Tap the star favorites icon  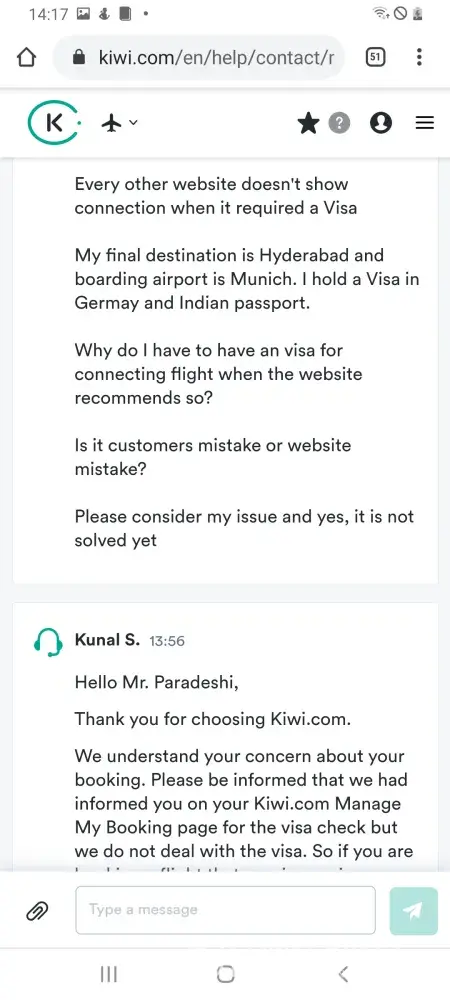pyautogui.click(x=308, y=123)
